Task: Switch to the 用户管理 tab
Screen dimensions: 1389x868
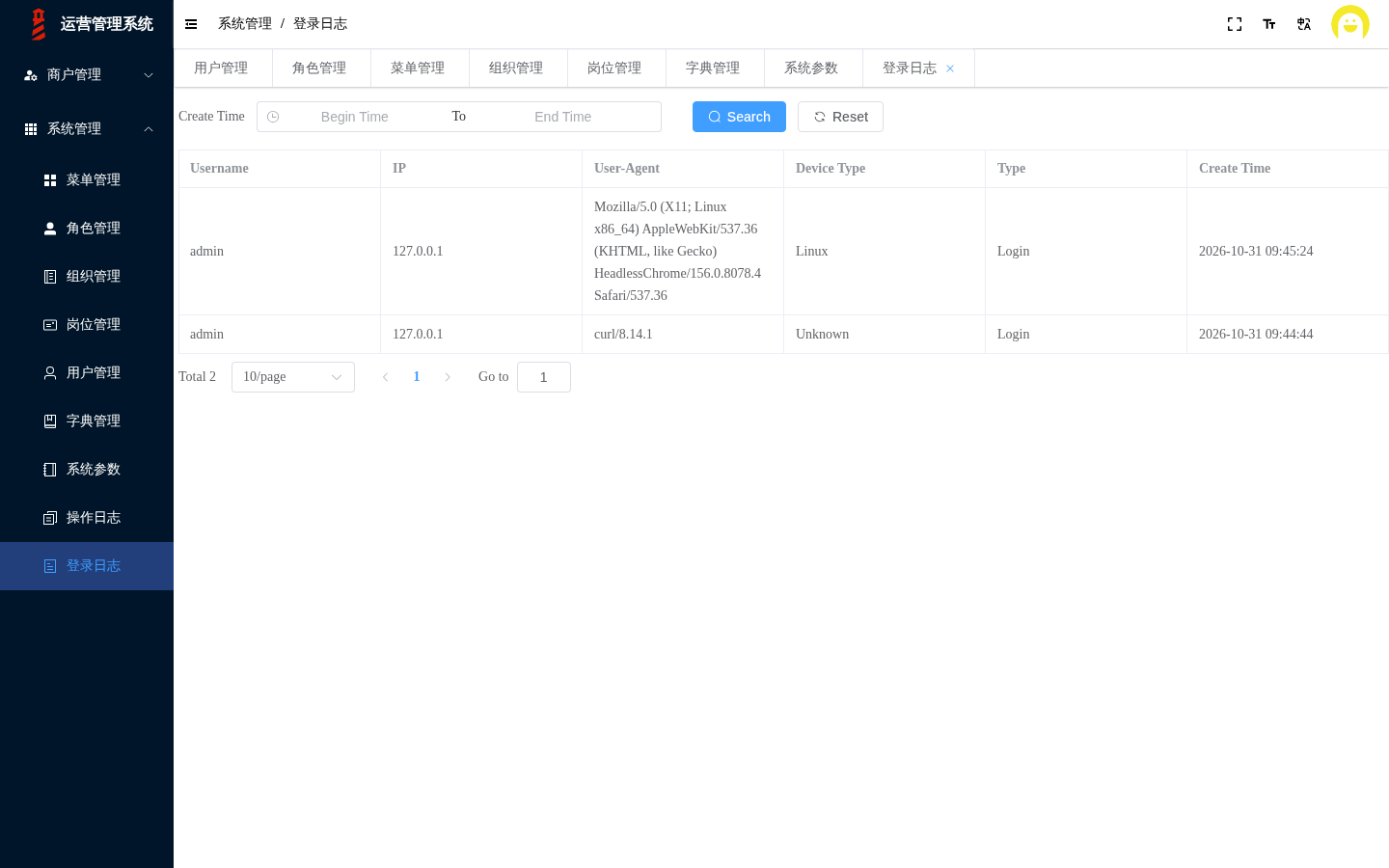Action: coord(221,68)
